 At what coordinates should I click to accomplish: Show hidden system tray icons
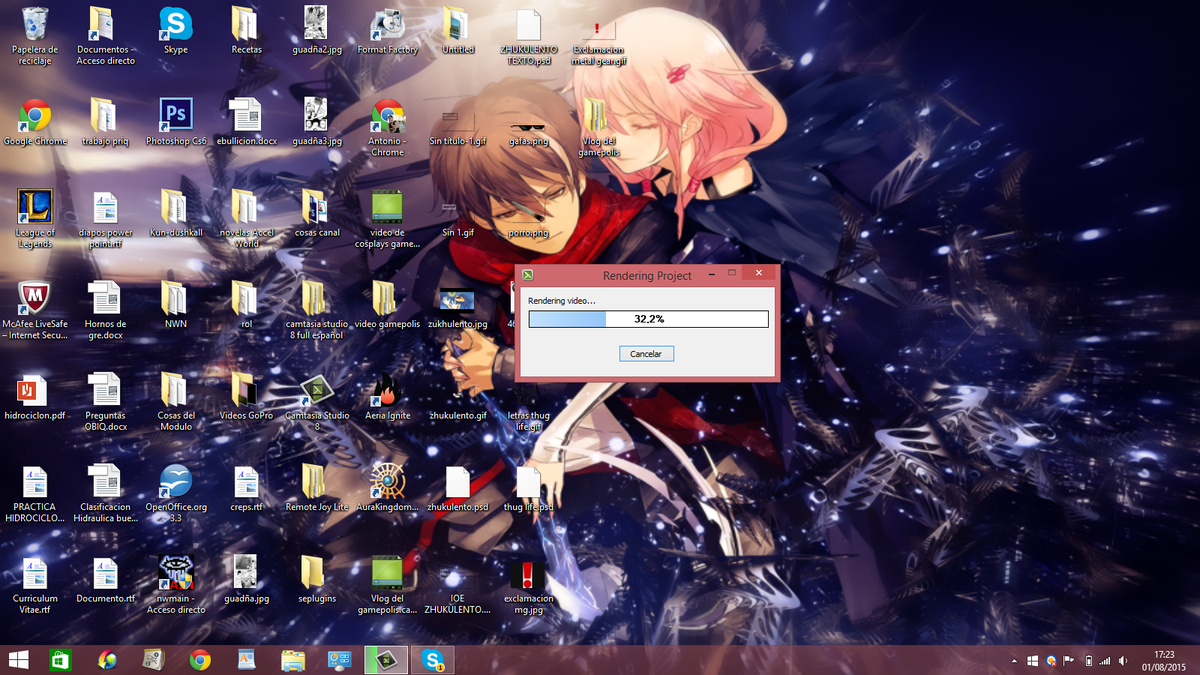[x=1013, y=660]
